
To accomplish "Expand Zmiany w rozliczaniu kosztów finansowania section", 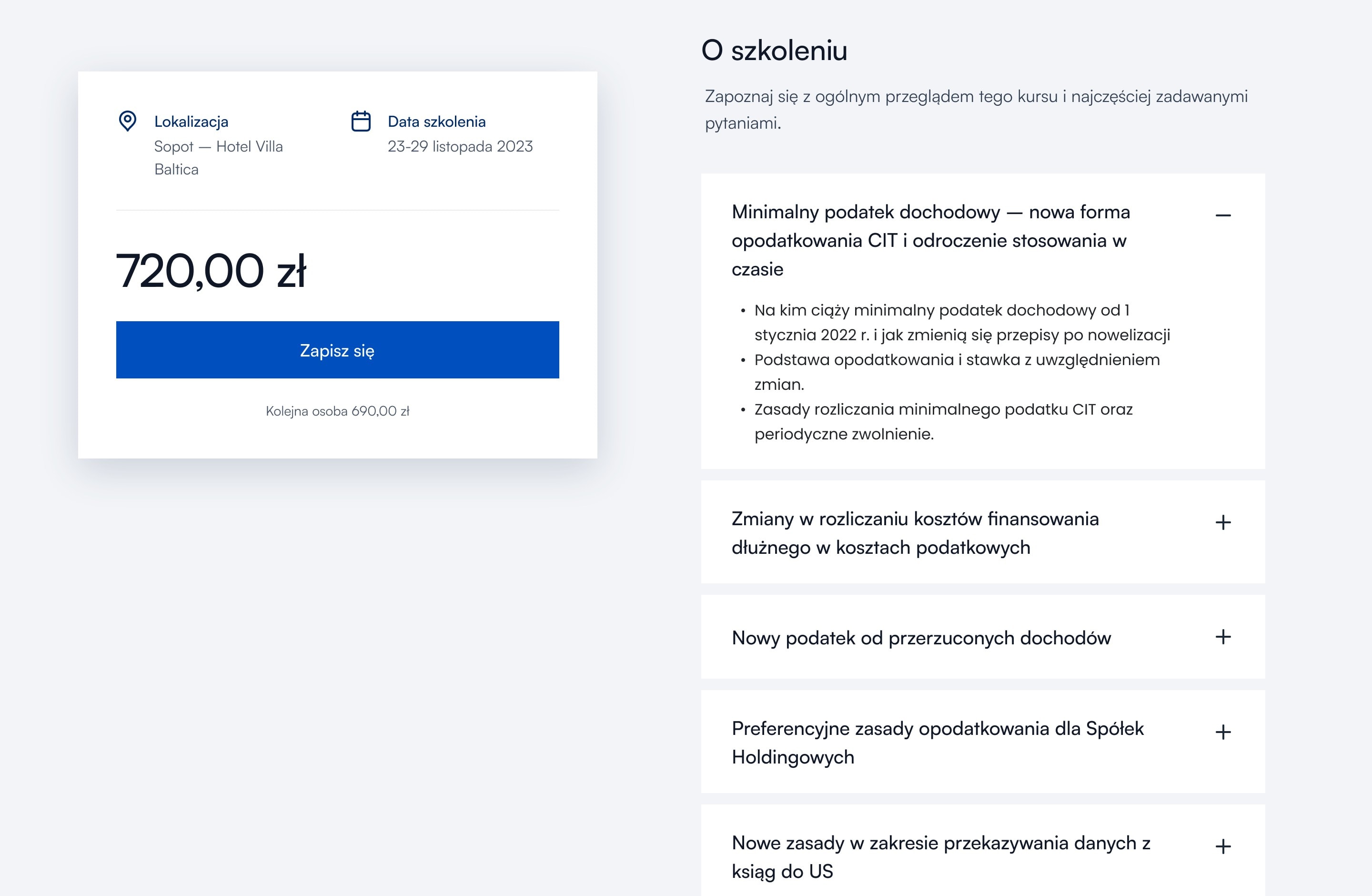I will coord(1223,522).
